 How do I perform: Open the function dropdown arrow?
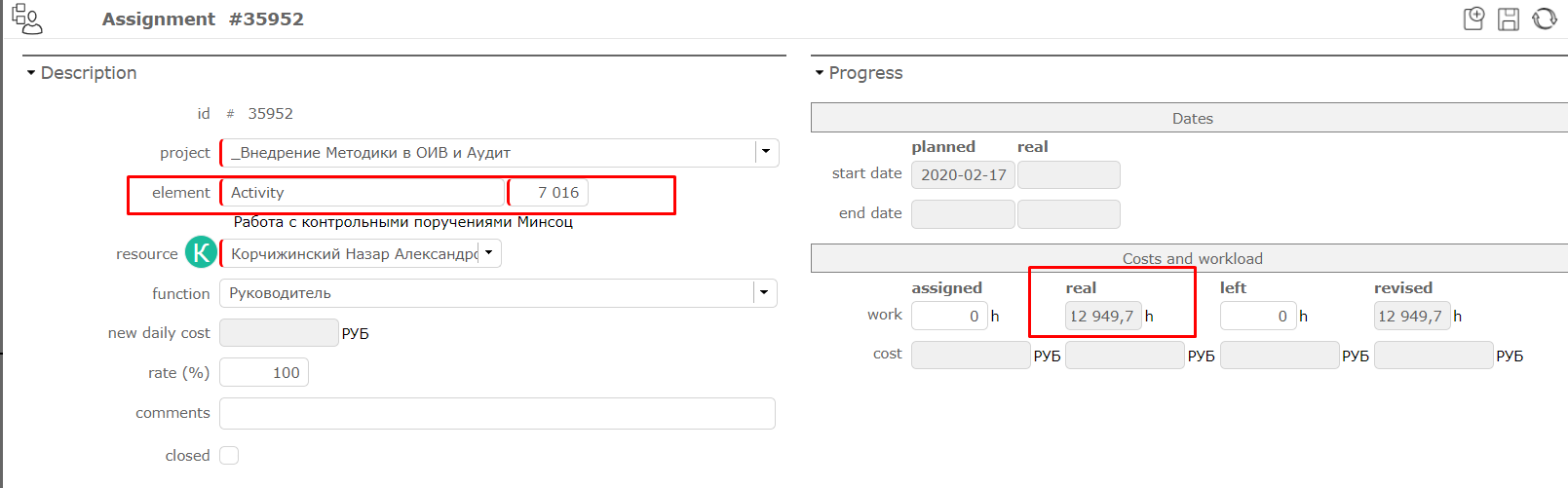coord(764,293)
